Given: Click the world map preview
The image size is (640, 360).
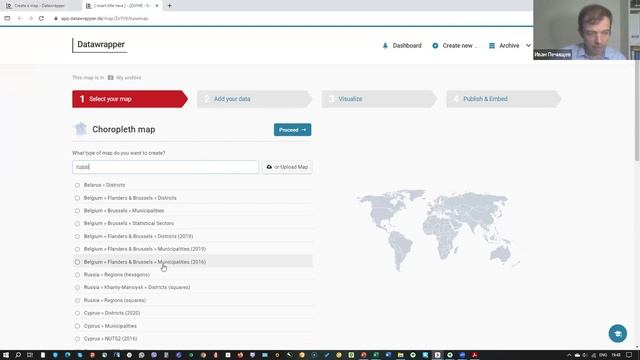Looking at the screenshot, I should click(x=438, y=230).
